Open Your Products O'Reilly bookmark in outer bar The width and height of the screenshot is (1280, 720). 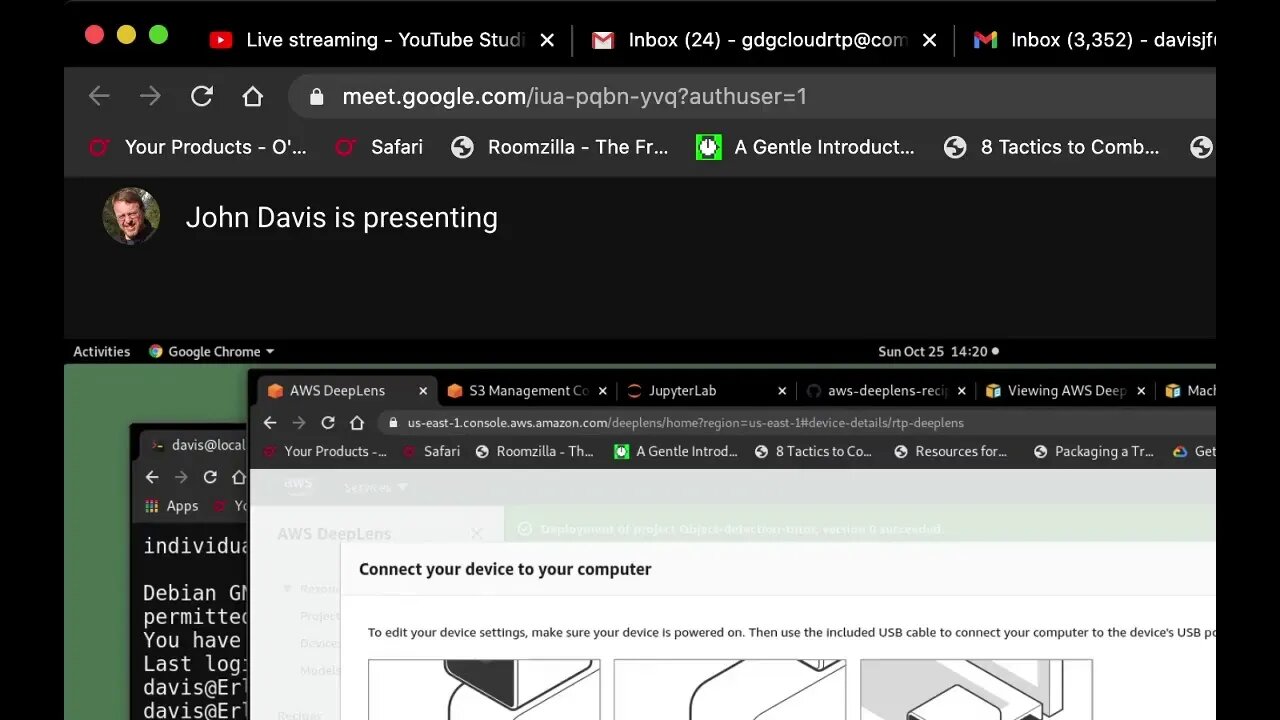(198, 147)
